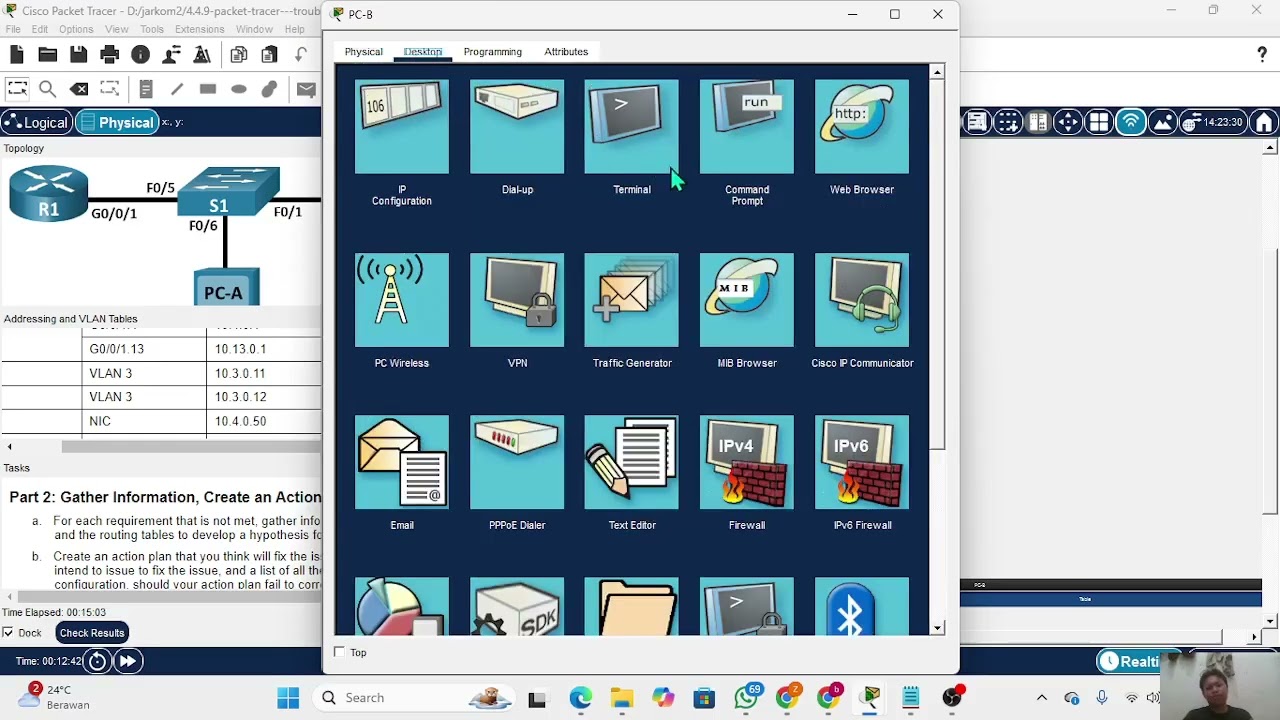Toggle the wireless signal view button

coord(1130,122)
